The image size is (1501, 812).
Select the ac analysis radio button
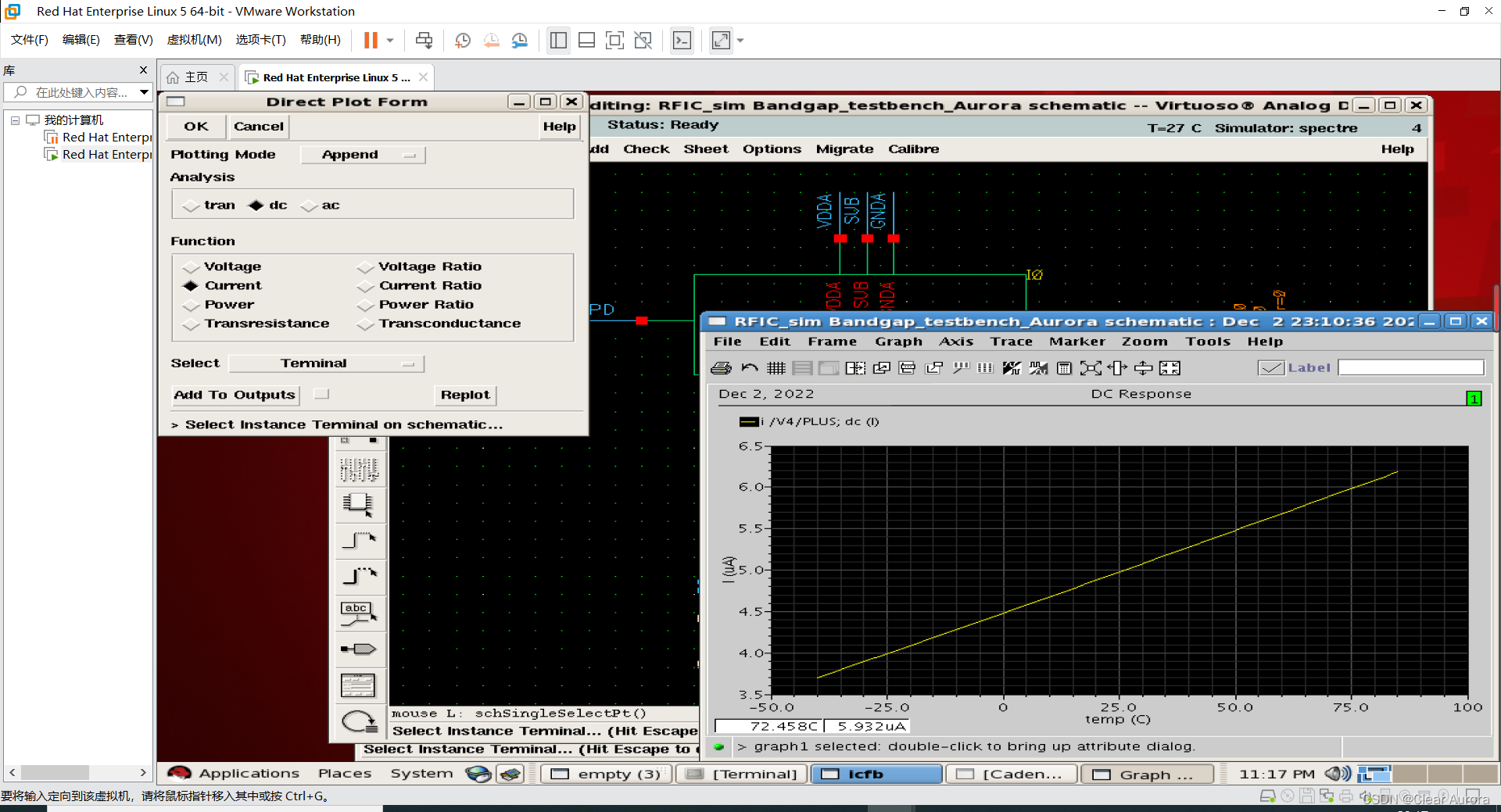click(x=309, y=206)
